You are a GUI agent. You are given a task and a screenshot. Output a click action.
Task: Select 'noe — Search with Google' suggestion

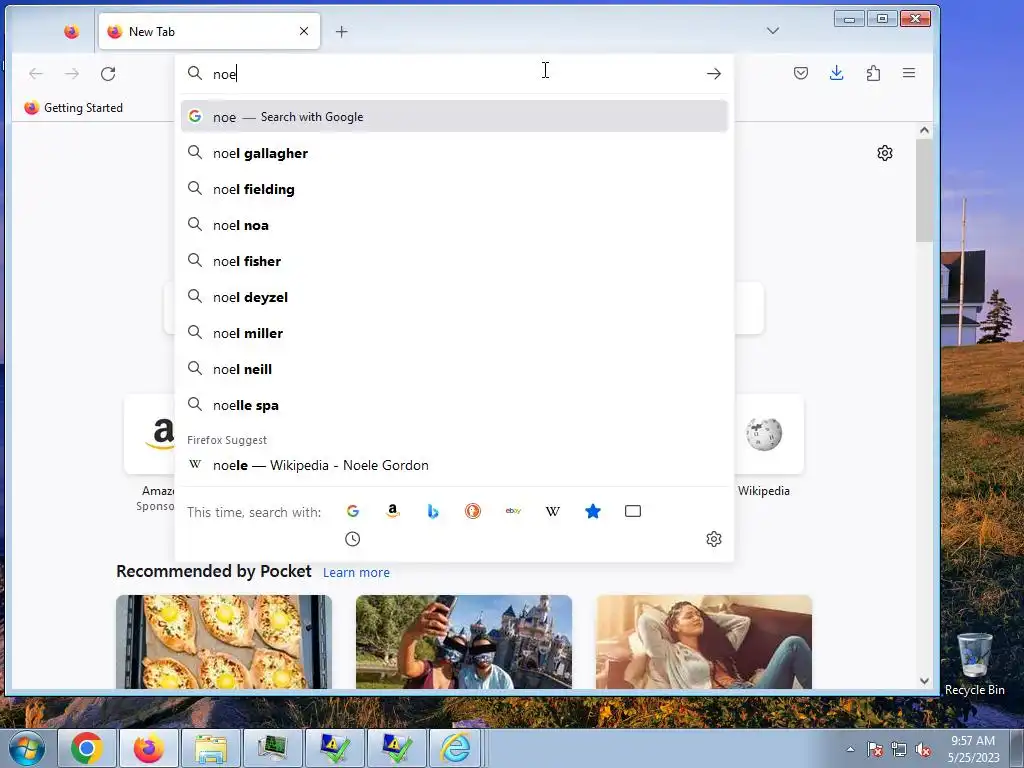pyautogui.click(x=455, y=116)
